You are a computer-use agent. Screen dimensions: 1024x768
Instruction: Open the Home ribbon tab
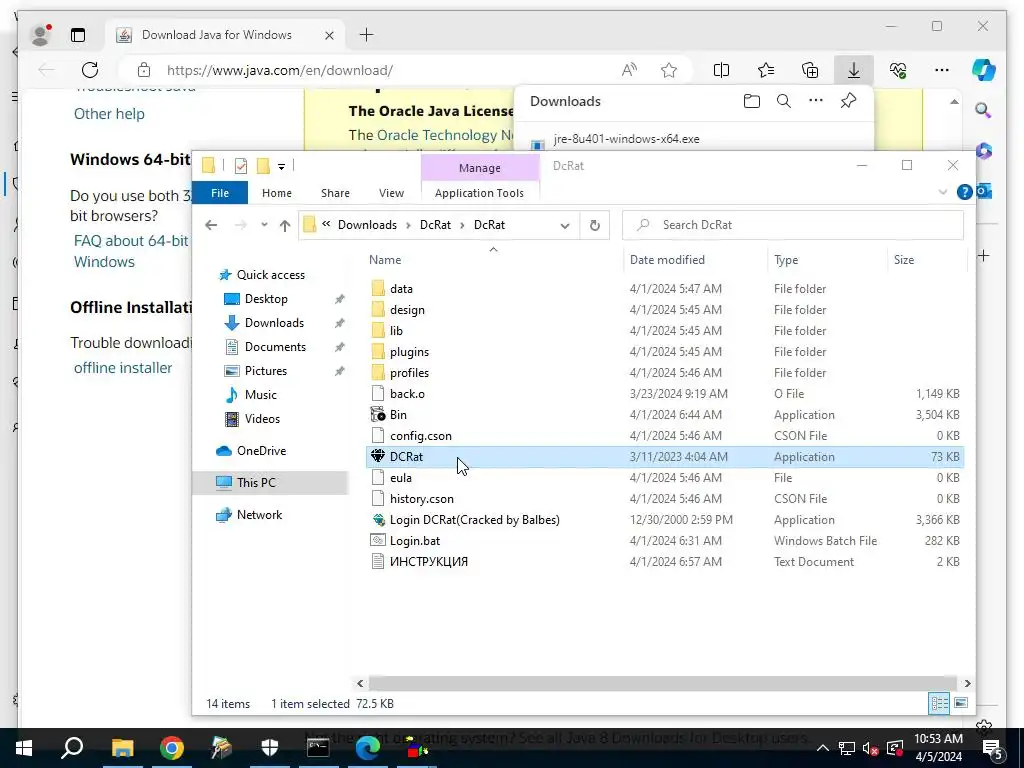pyautogui.click(x=277, y=193)
